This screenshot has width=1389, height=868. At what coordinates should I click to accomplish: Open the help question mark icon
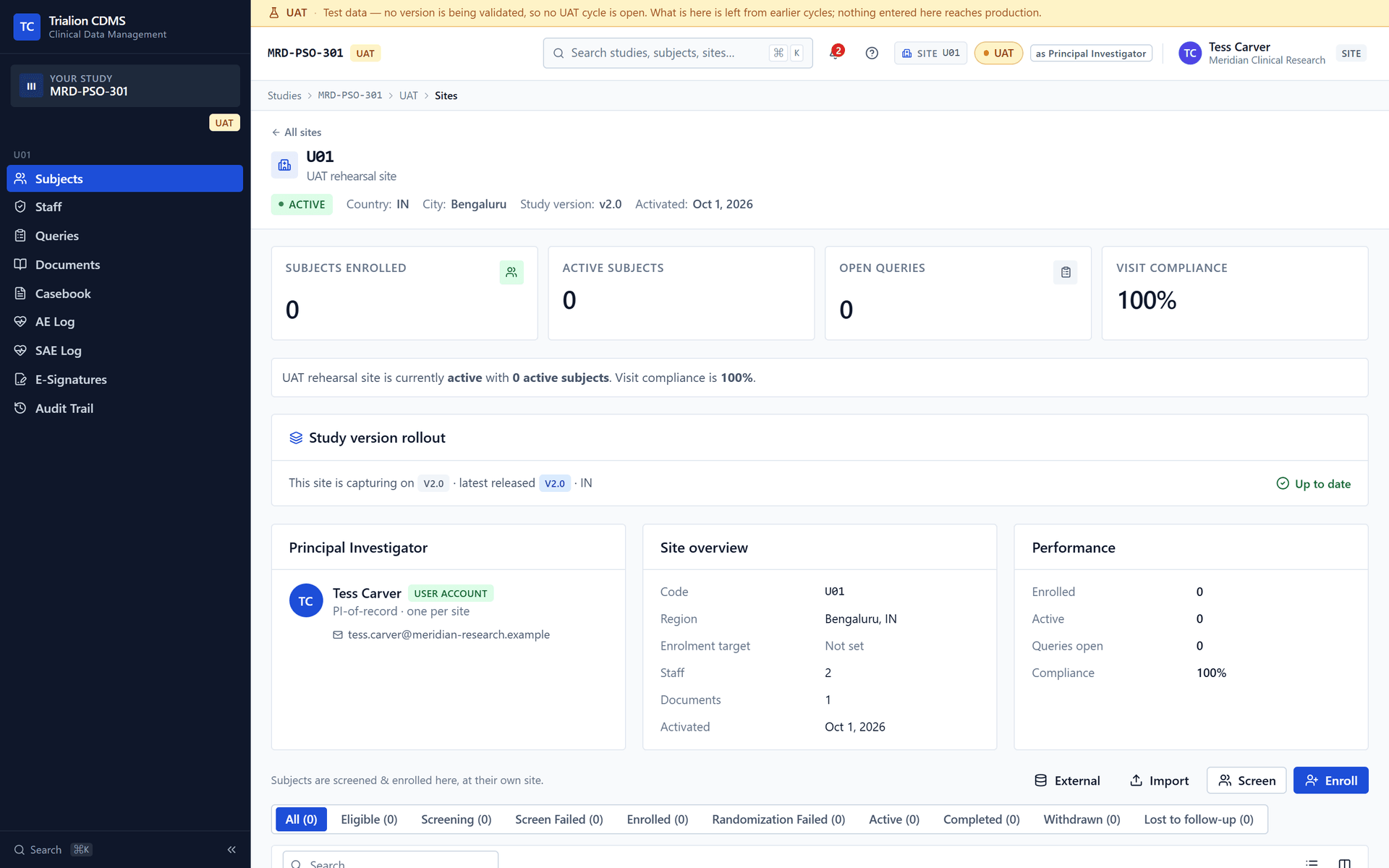872,53
